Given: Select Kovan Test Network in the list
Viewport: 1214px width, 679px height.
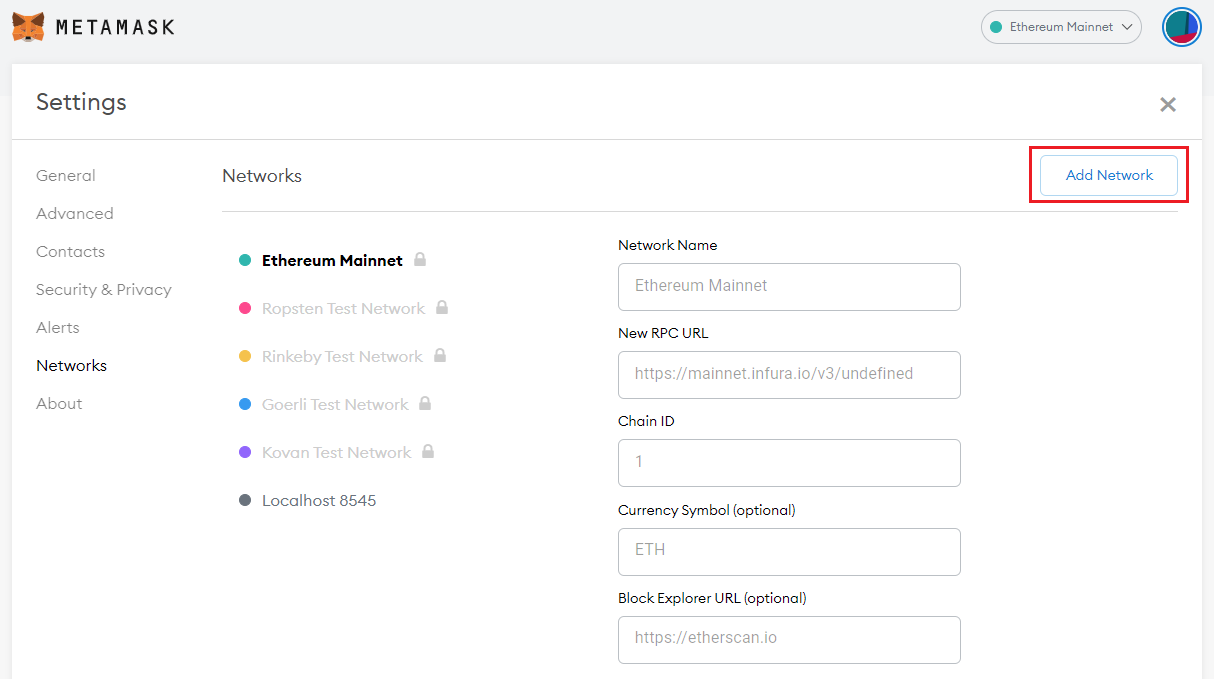Looking at the screenshot, I should [x=337, y=452].
